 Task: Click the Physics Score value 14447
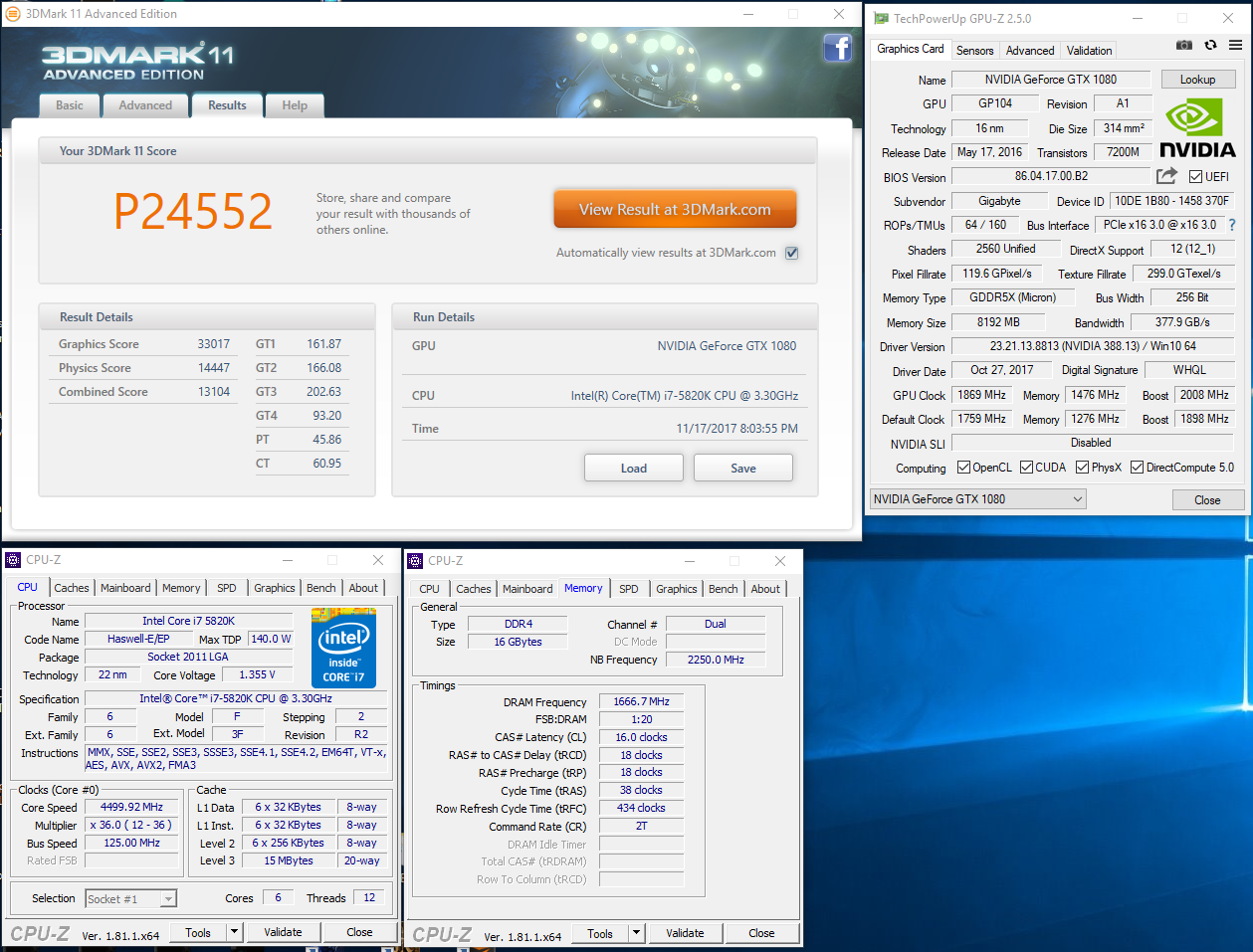click(213, 368)
